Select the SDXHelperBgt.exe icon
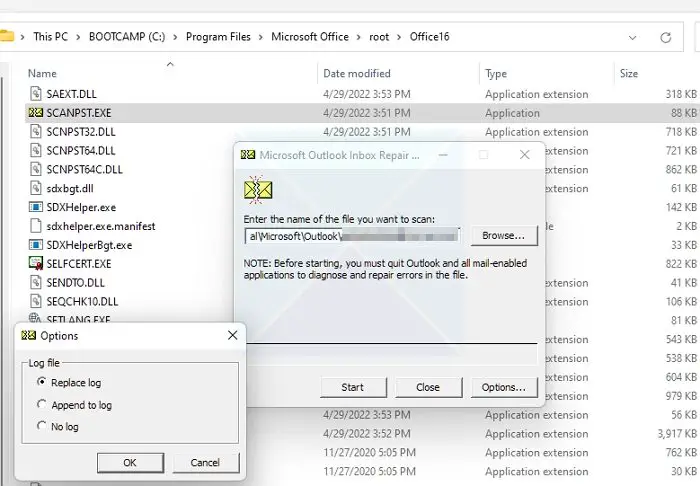700x486 pixels. coord(36,245)
